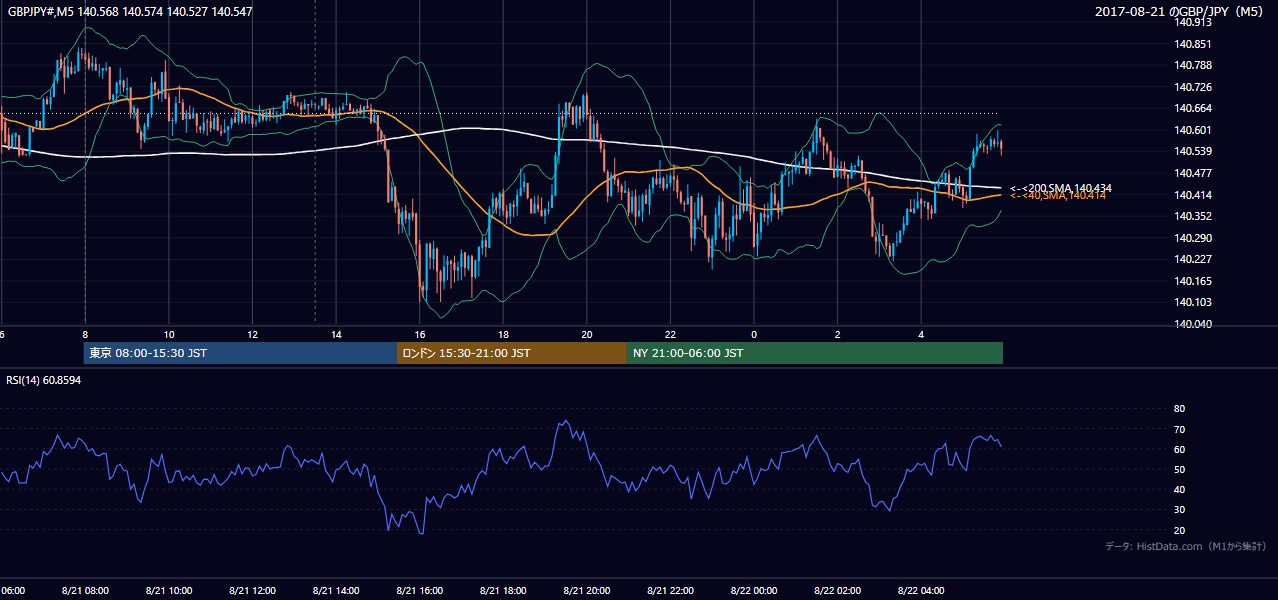Click hour tick 12 under price chart

(252, 335)
